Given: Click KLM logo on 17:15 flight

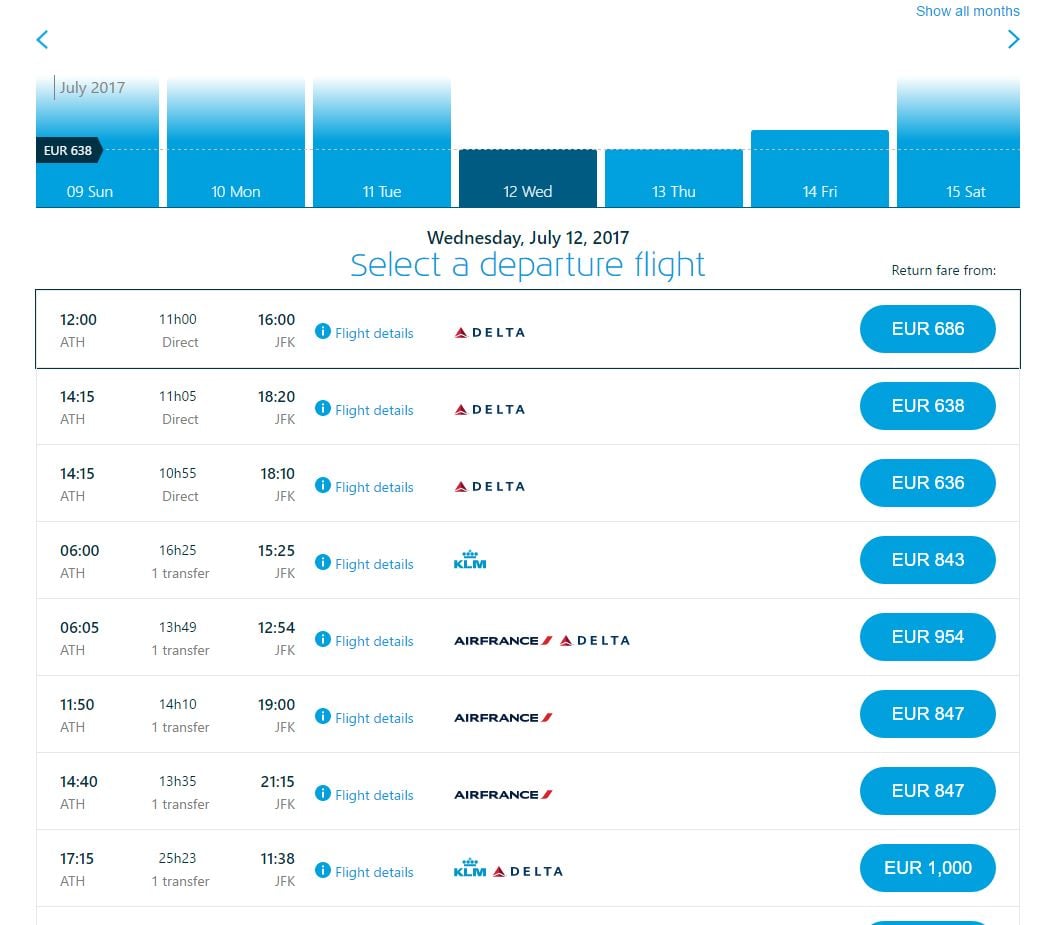Looking at the screenshot, I should [470, 868].
